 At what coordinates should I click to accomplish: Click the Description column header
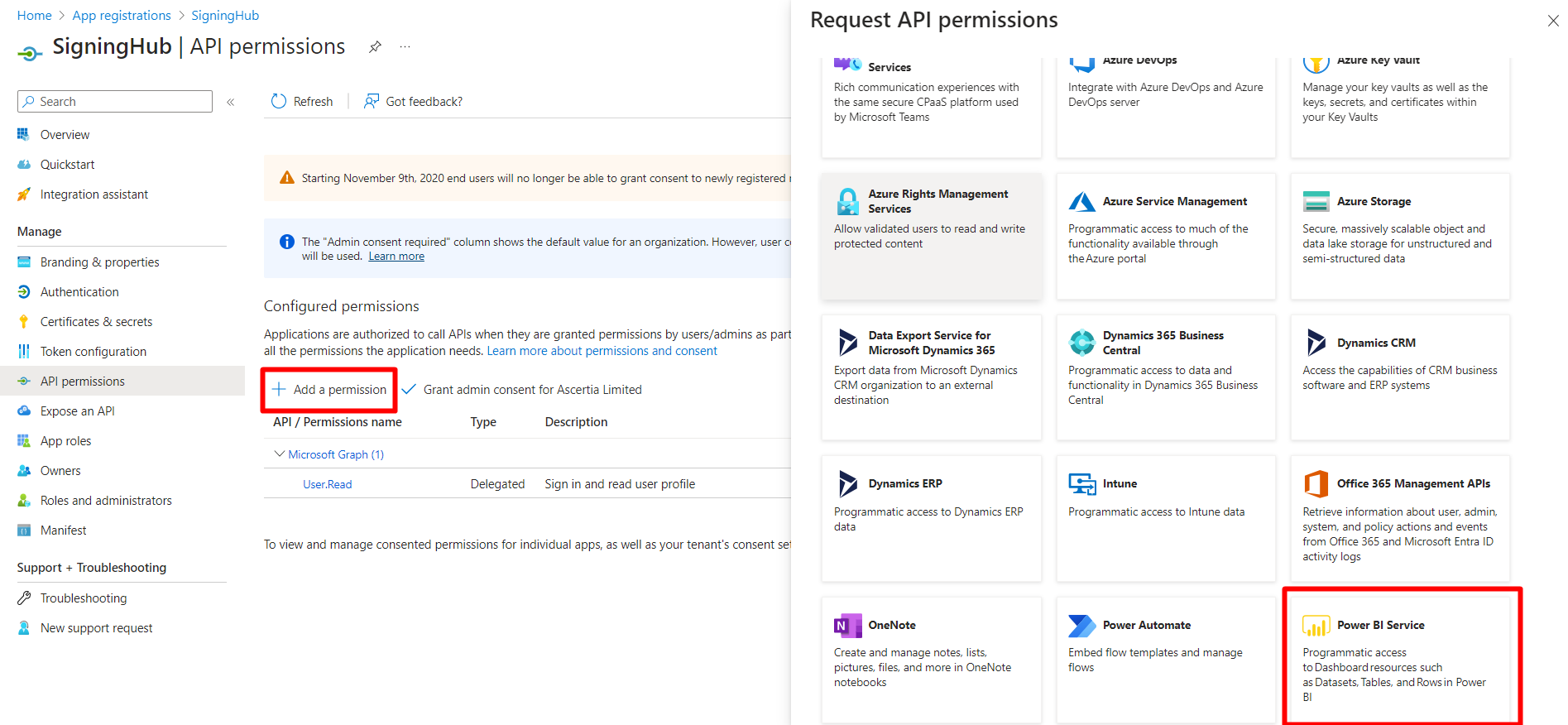(x=576, y=422)
